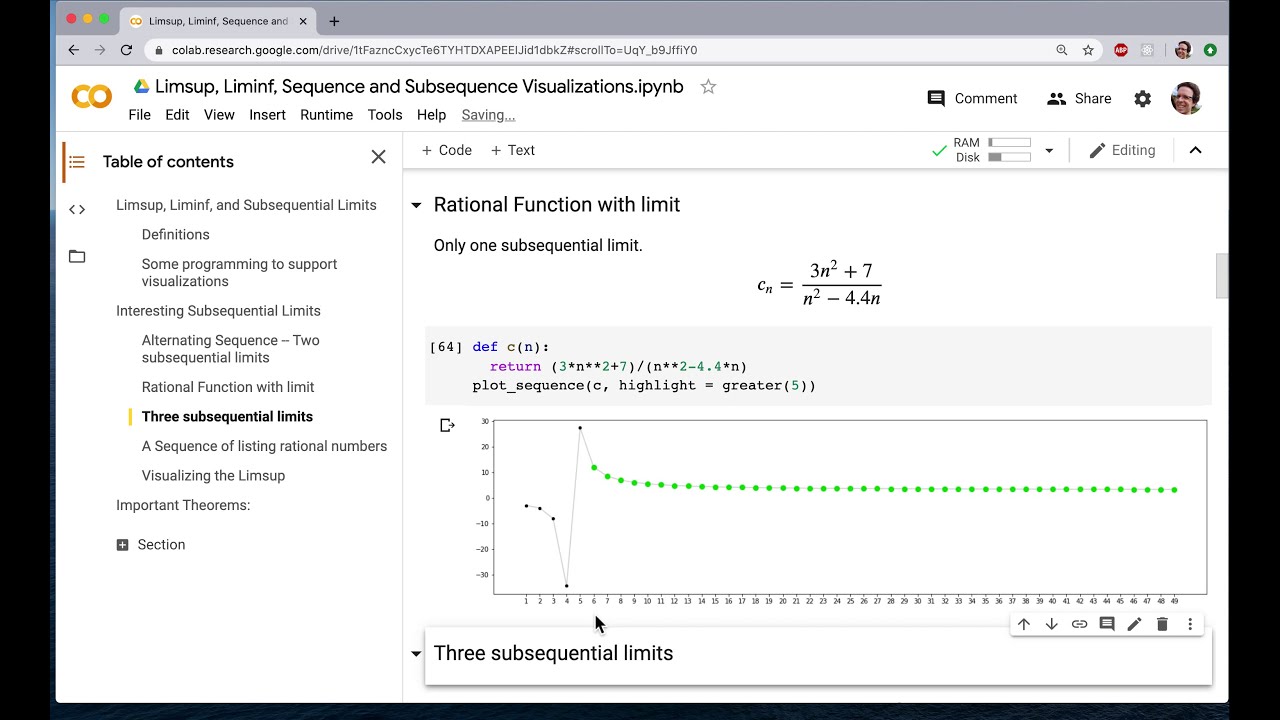This screenshot has height=720, width=1280.
Task: Click the 'Only one subsequential limit.' text
Action: tap(538, 246)
